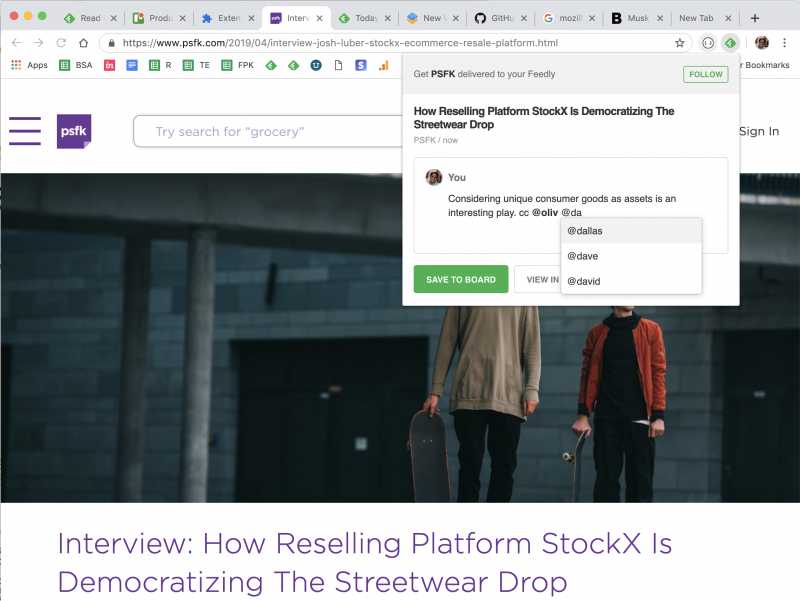Click SAVE TO BOARD
This screenshot has width=800, height=601.
point(460,279)
